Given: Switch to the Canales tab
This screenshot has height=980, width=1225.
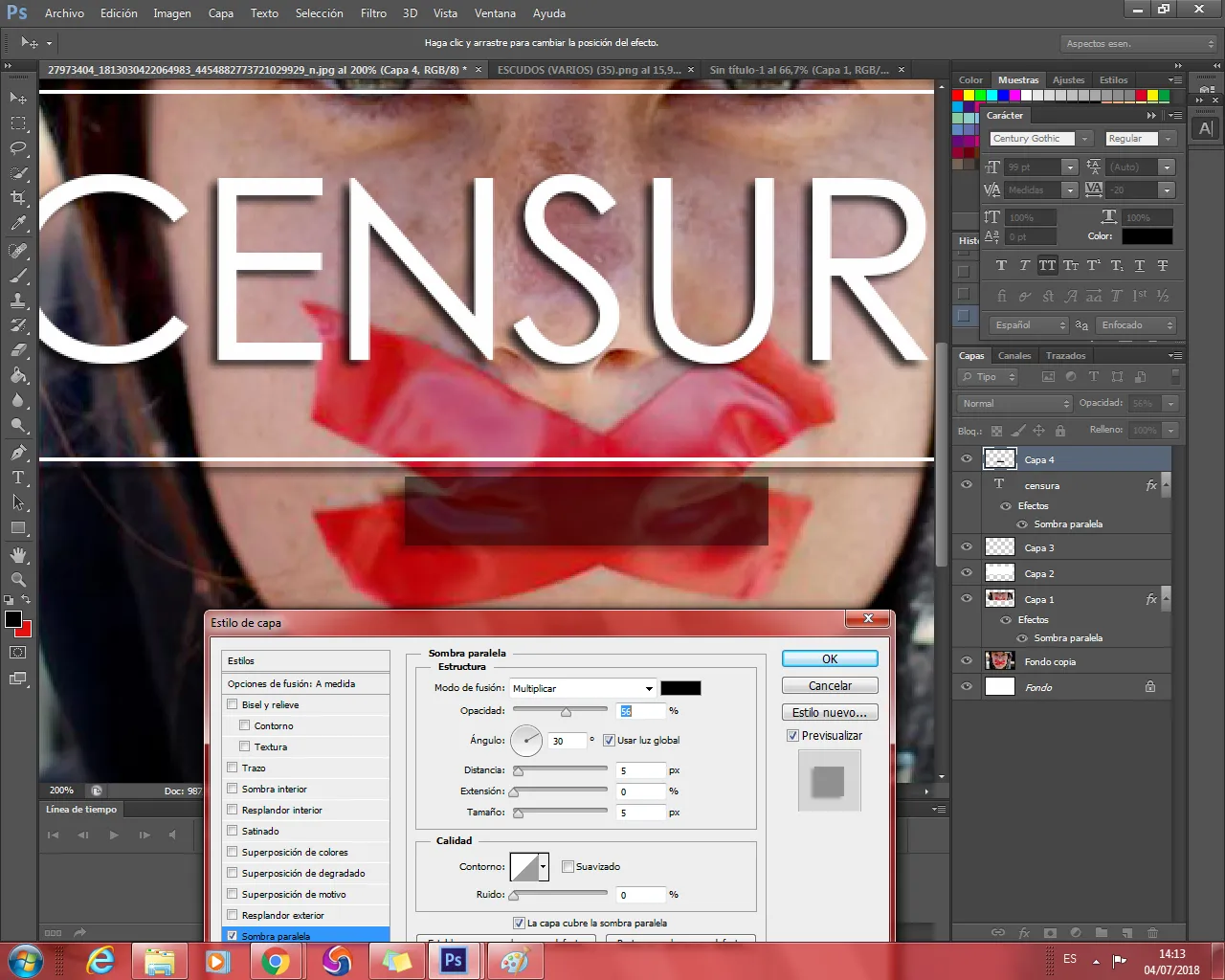Looking at the screenshot, I should pos(1014,356).
